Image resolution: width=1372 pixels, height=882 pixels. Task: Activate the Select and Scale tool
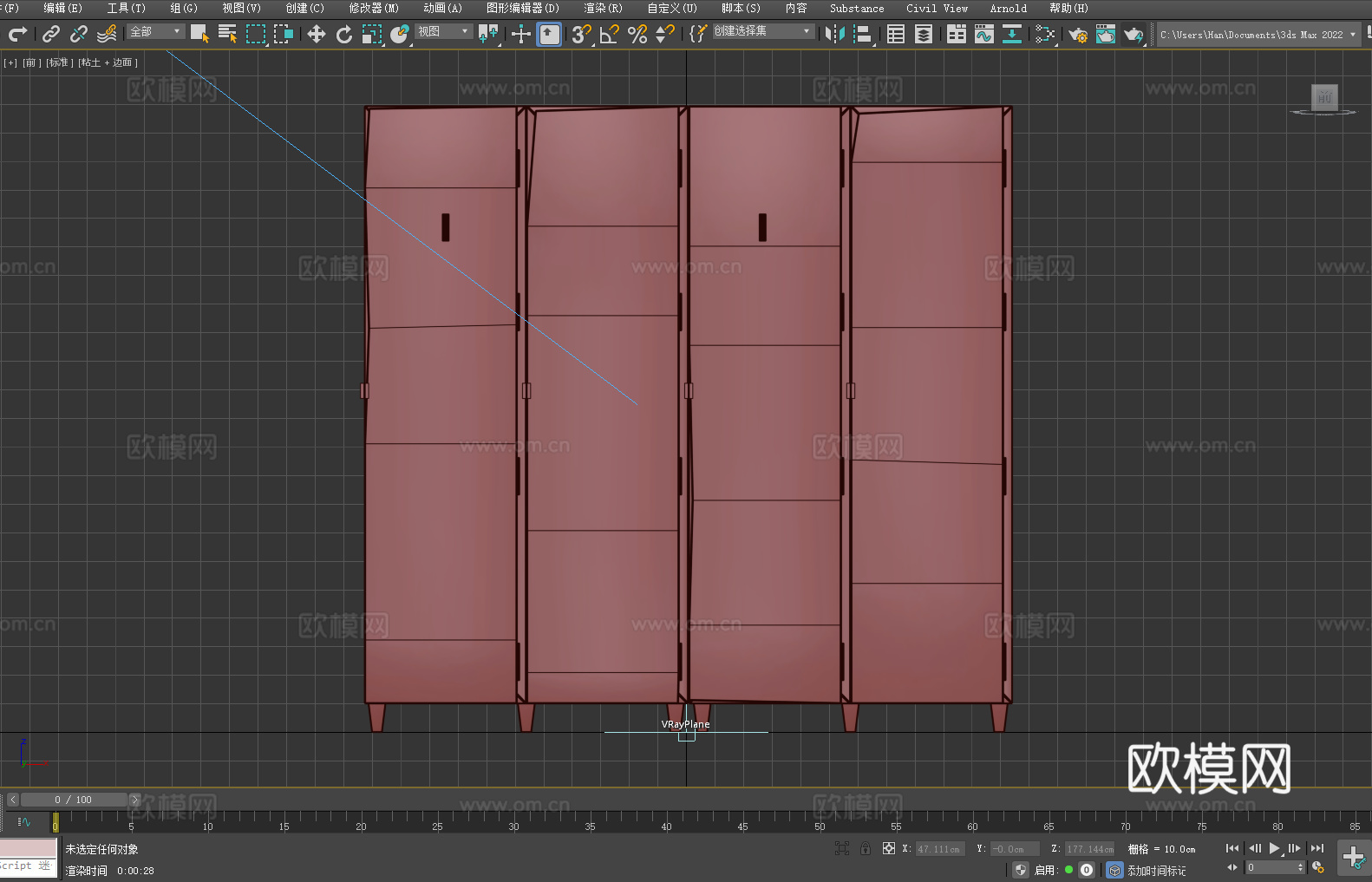pyautogui.click(x=372, y=34)
